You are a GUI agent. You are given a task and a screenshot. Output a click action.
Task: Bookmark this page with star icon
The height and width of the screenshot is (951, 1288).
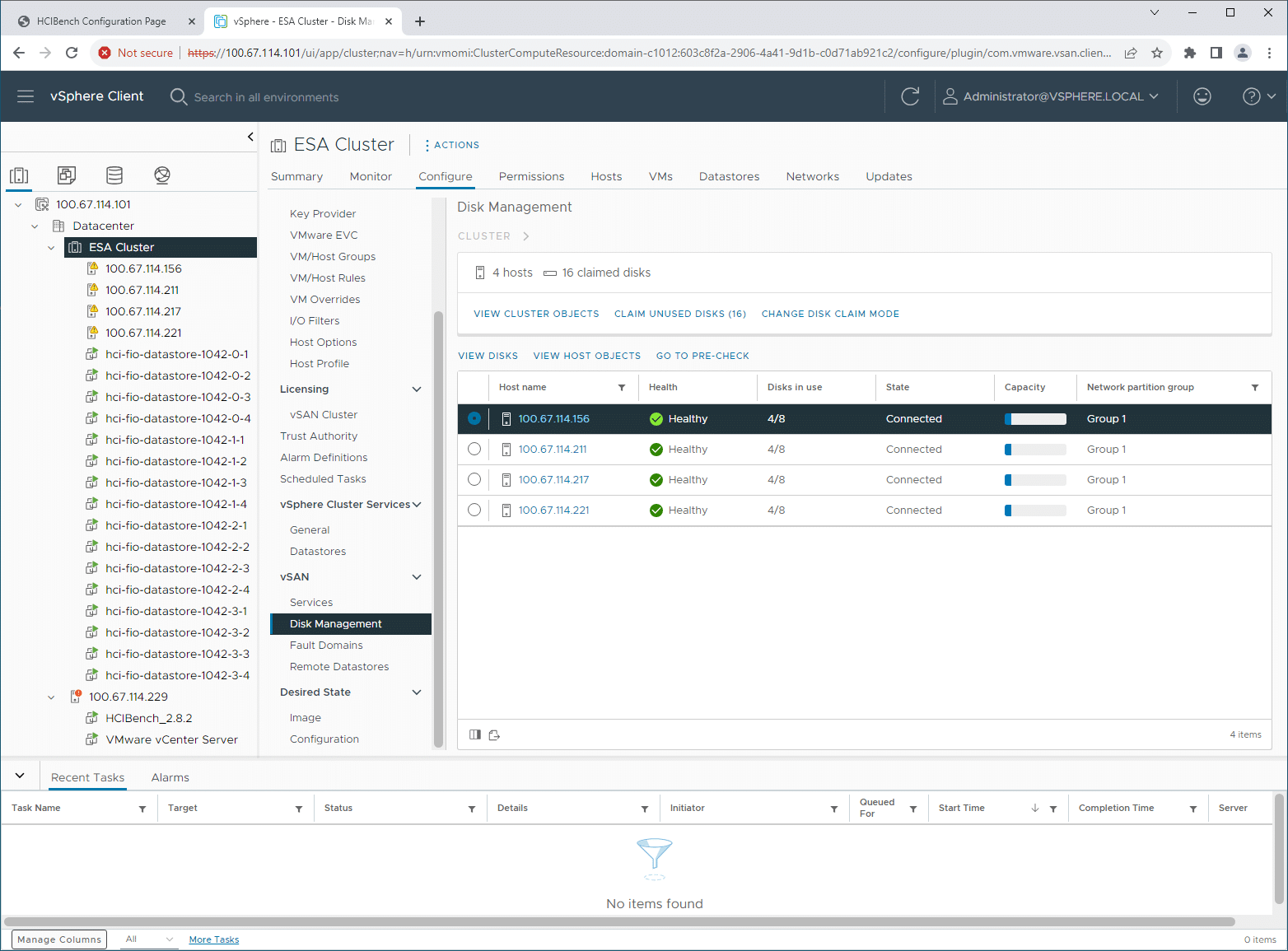[1157, 53]
